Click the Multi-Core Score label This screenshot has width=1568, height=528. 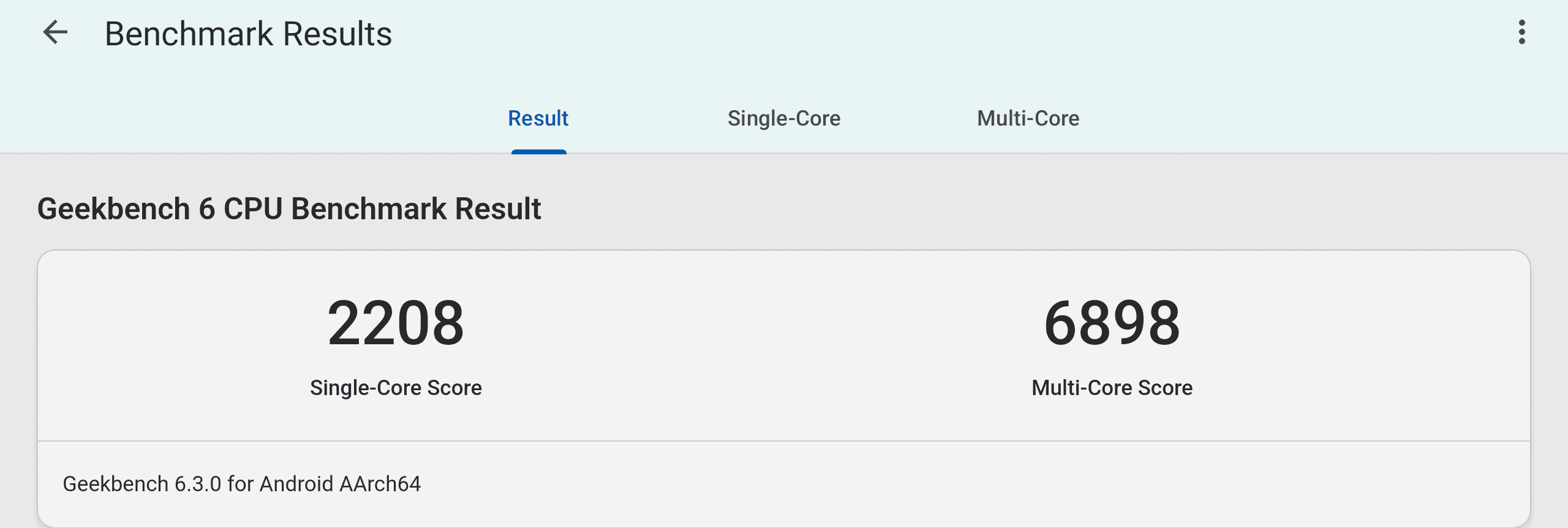point(1112,388)
